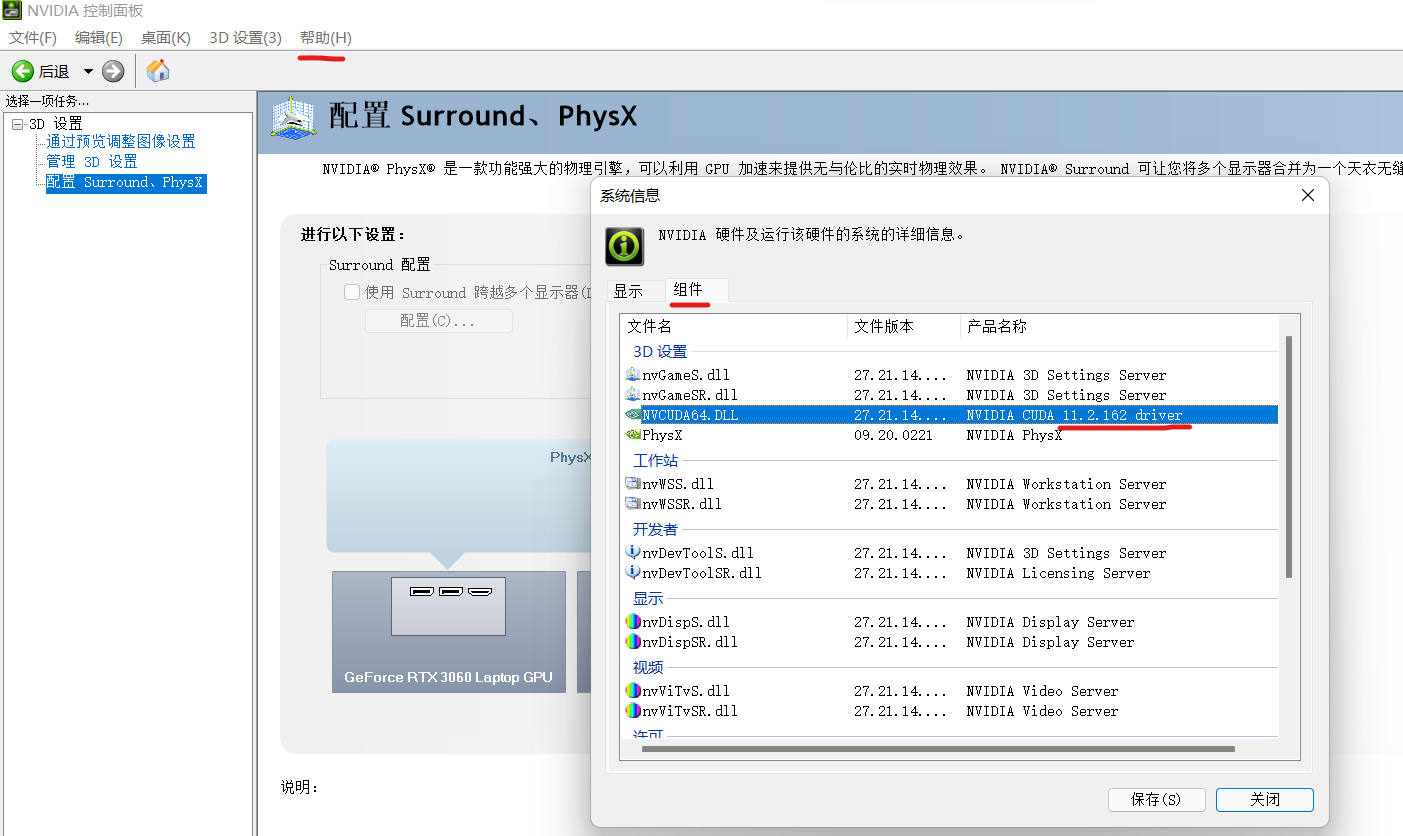Click the 开发者 group heading
This screenshot has height=836, width=1403.
tap(656, 530)
